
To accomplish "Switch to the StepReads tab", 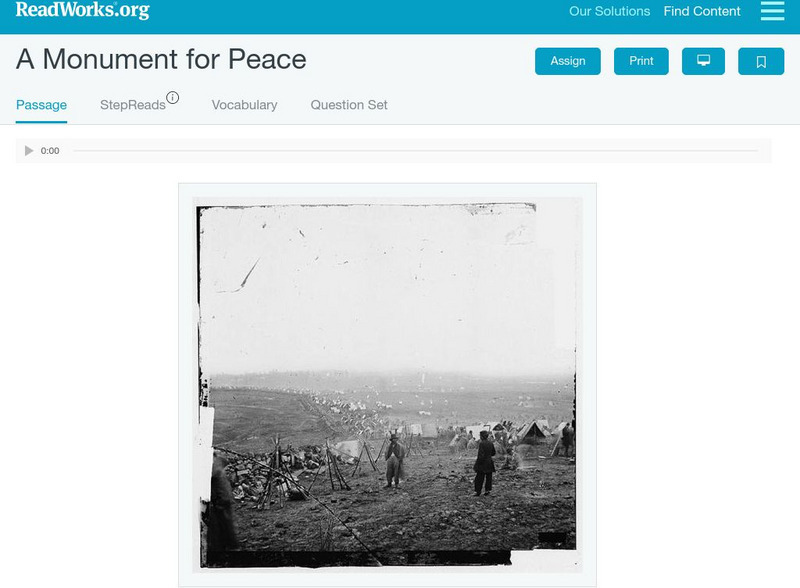I will (x=133, y=105).
